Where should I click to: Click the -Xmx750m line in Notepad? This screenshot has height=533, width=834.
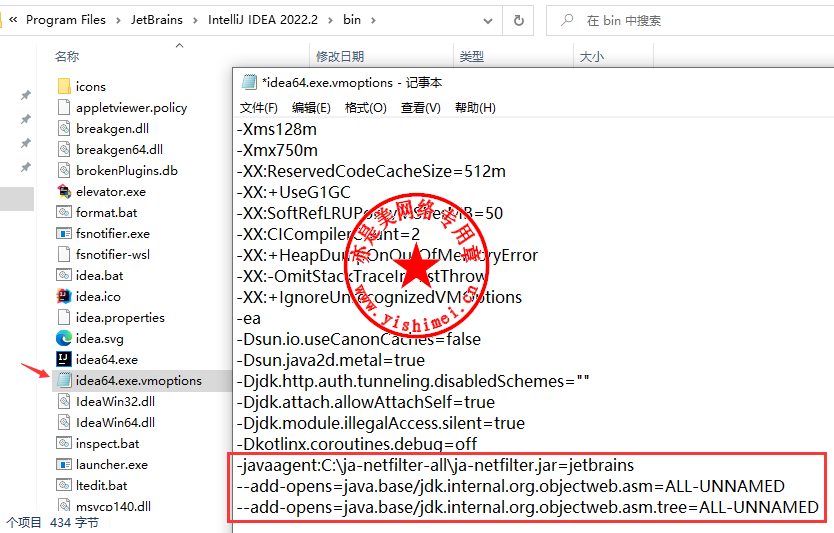point(277,151)
